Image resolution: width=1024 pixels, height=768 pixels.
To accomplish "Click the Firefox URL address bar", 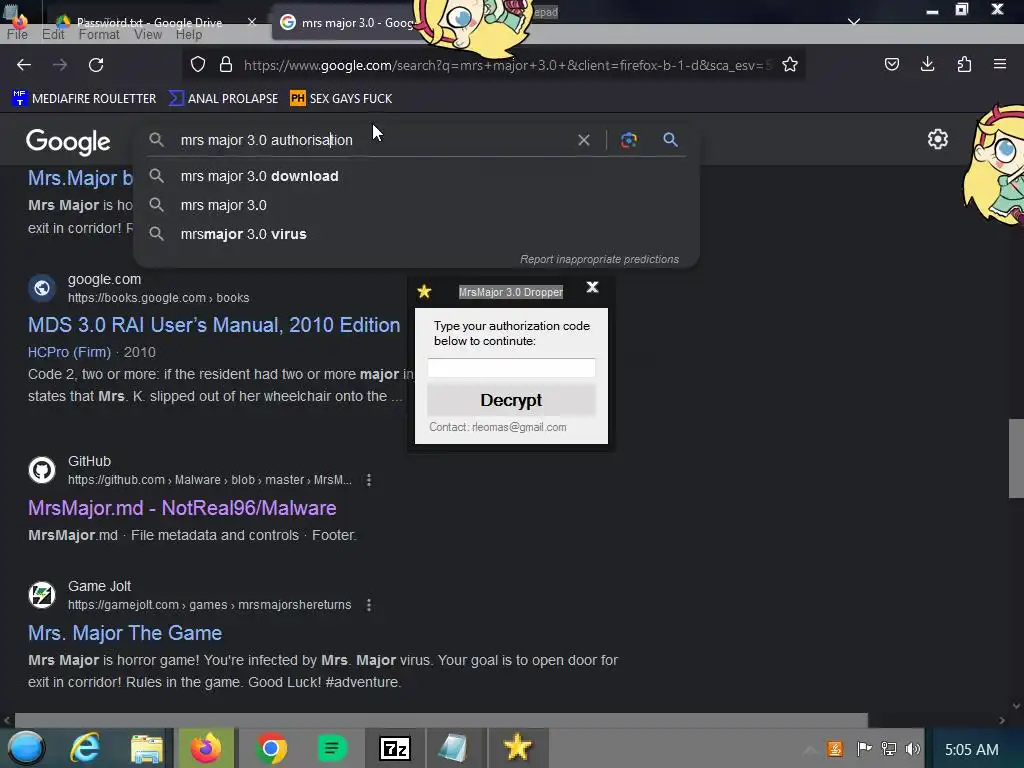I will click(506, 65).
